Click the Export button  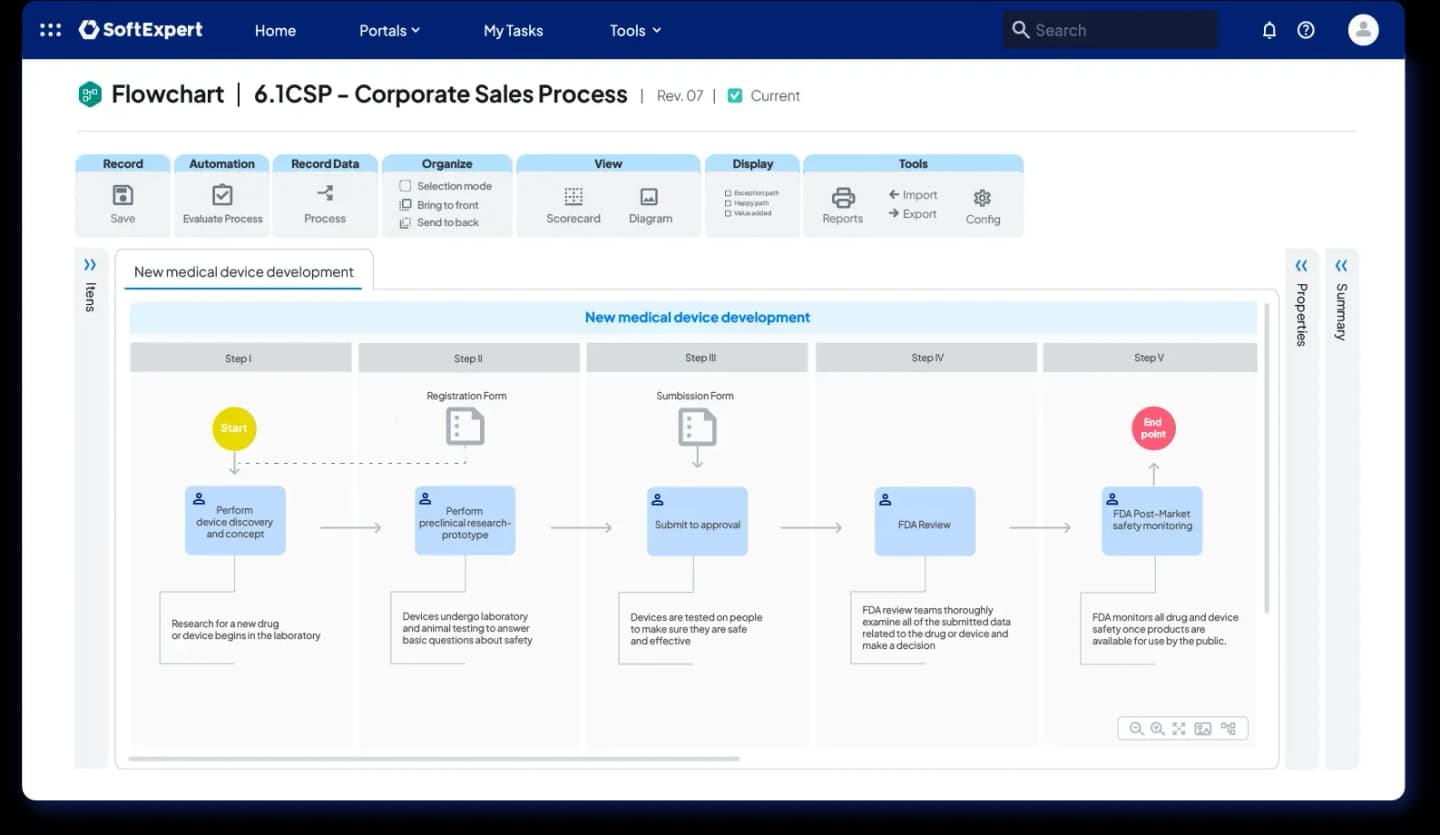[912, 213]
